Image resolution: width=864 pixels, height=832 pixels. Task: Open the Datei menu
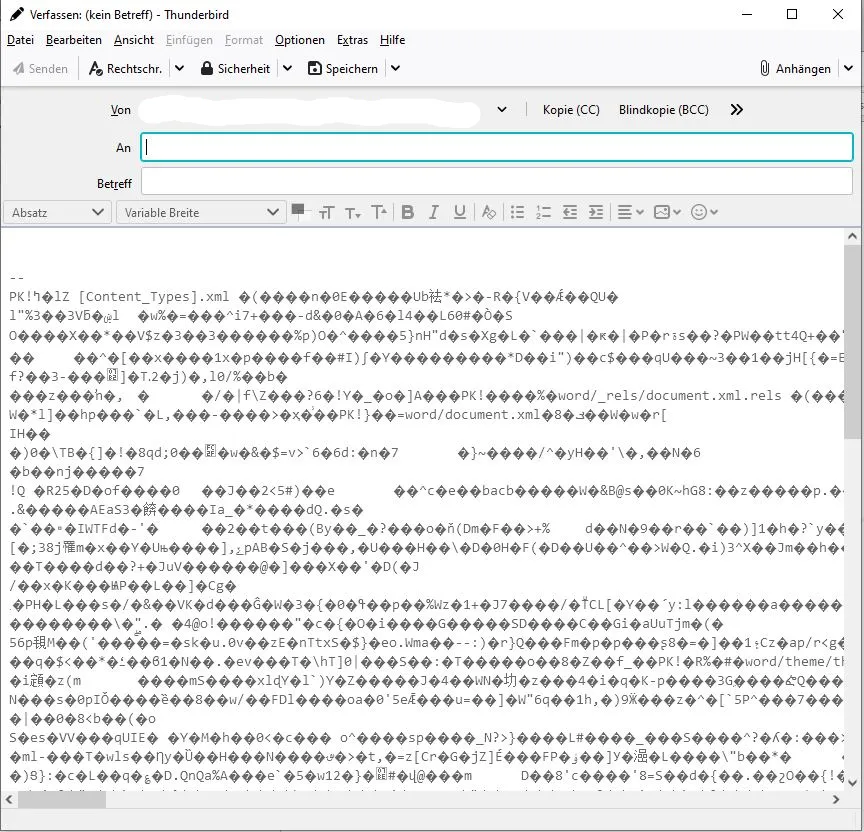20,40
